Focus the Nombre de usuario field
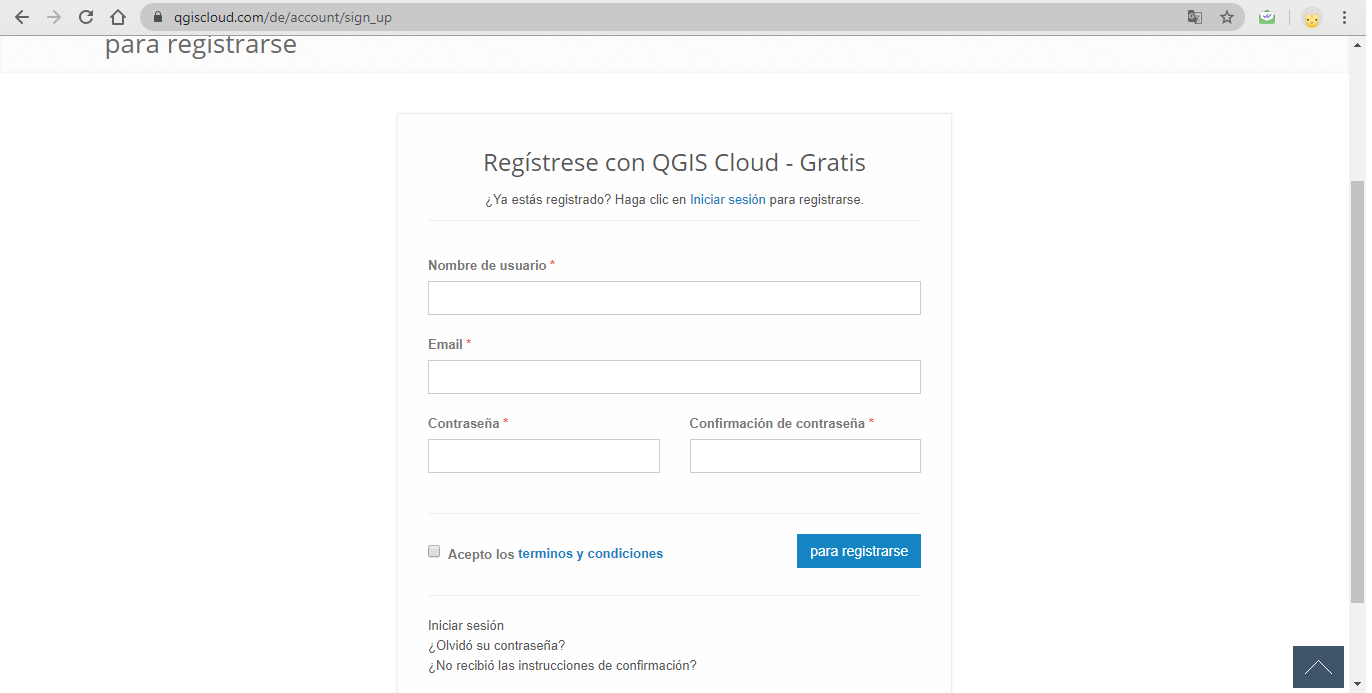1372x693 pixels. (674, 298)
